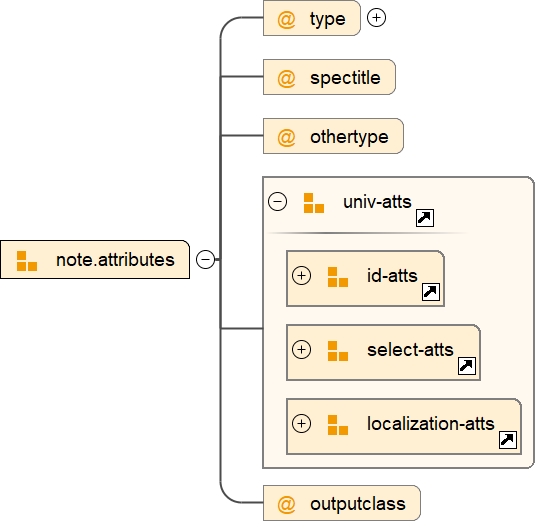
Task: Click the id-atts reference arrow icon
Action: pos(431,292)
